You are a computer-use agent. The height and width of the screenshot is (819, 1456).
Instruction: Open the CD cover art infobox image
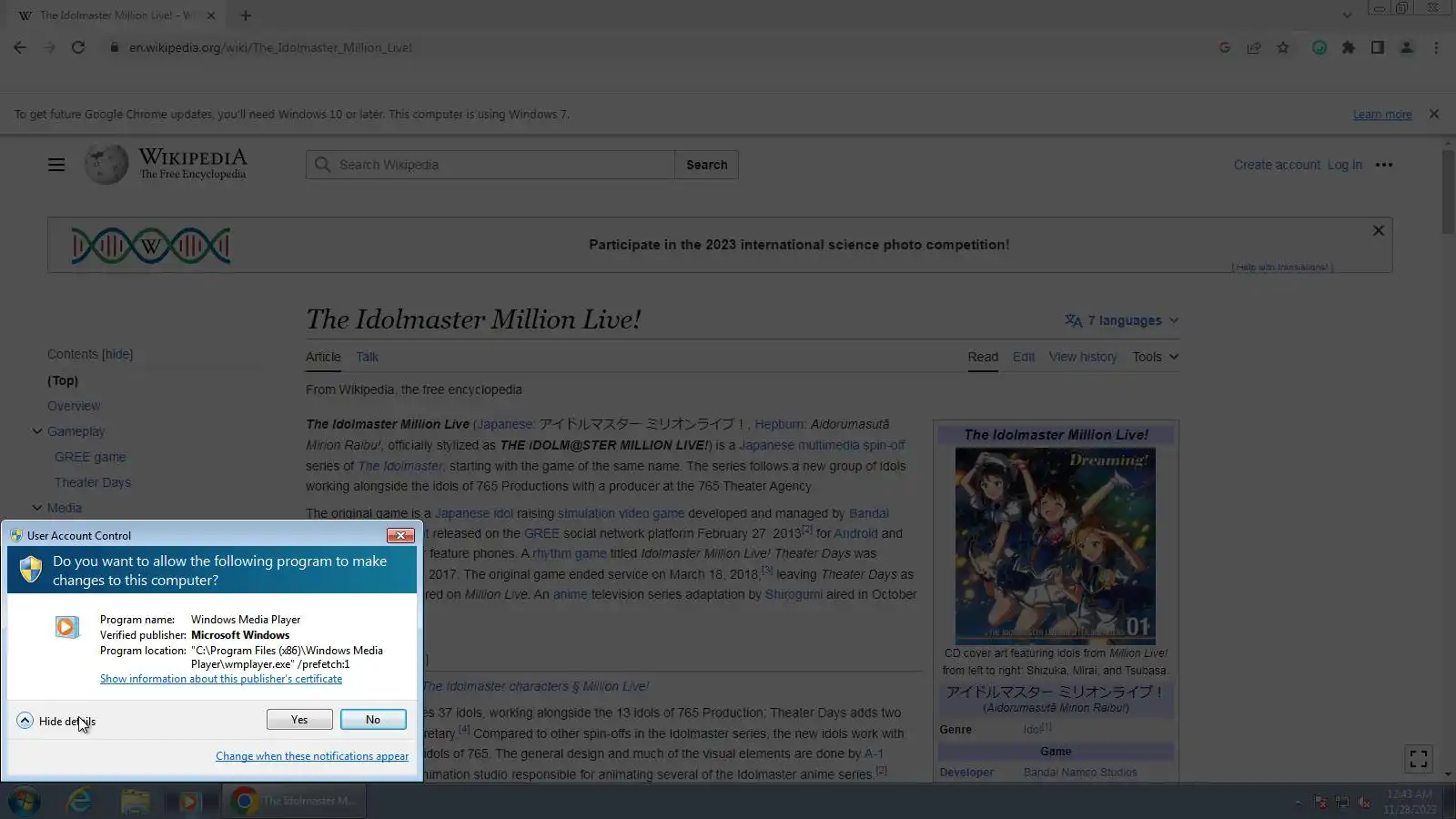[x=1056, y=544]
